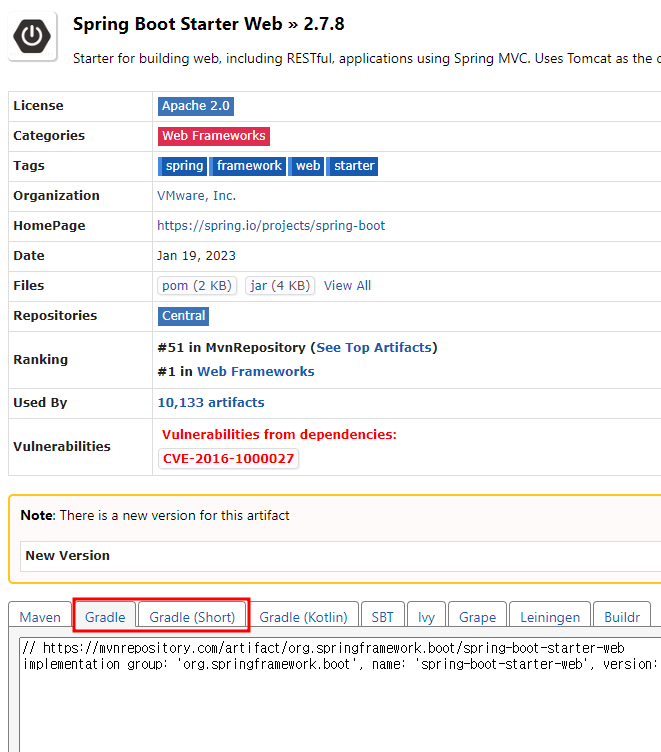Select the spring tag
Viewport: 661px width, 752px height.
[x=183, y=166]
